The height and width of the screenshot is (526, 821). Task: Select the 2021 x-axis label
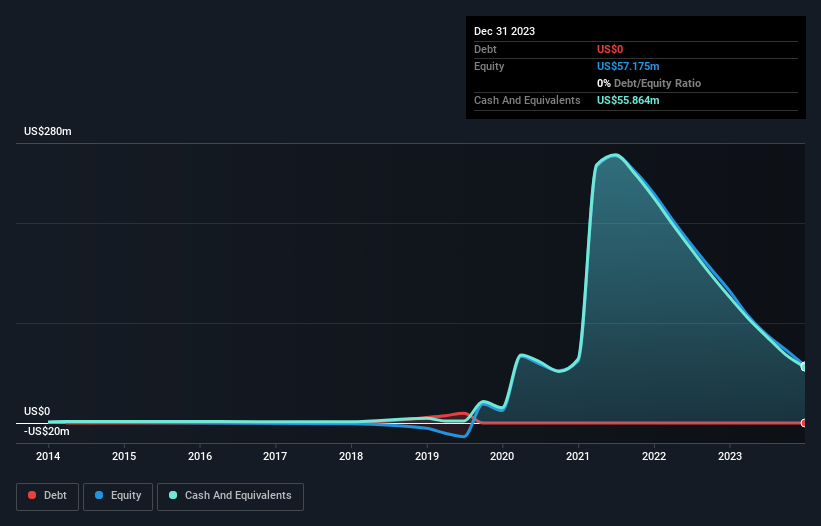(x=578, y=456)
